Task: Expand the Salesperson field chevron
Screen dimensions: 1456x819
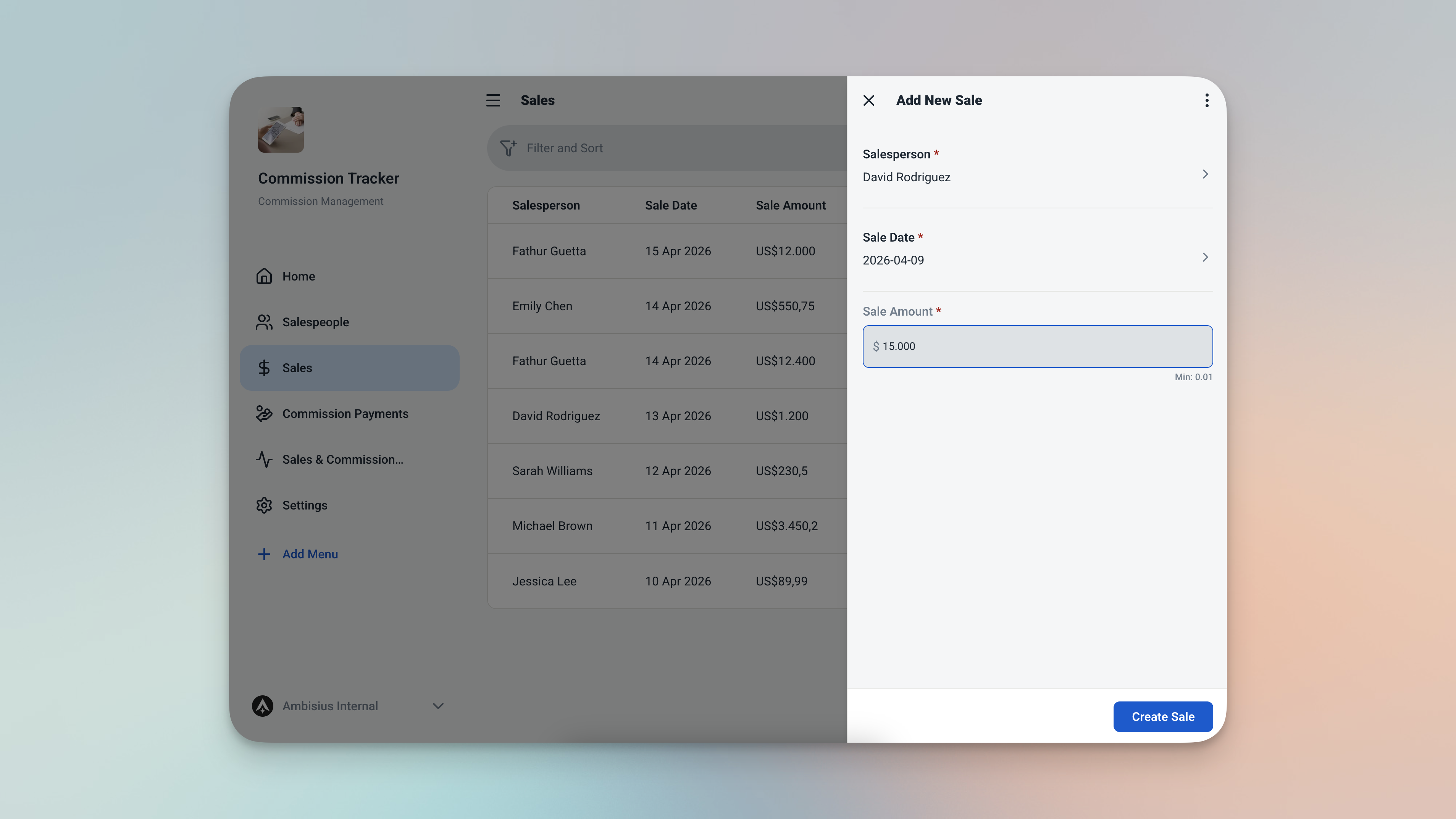Action: tap(1205, 174)
